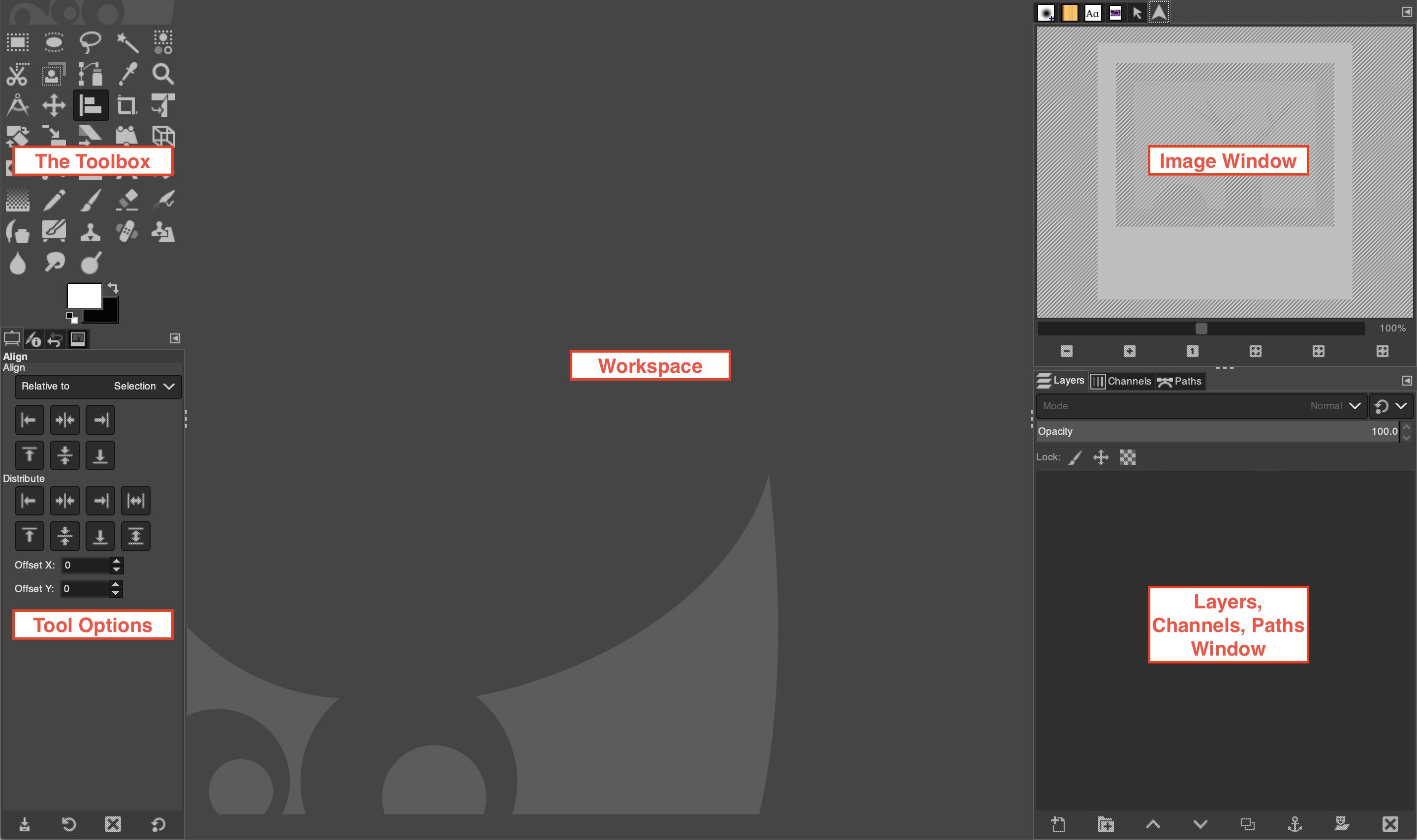Select the Airbrush tool
1417x840 pixels.
[x=163, y=200]
